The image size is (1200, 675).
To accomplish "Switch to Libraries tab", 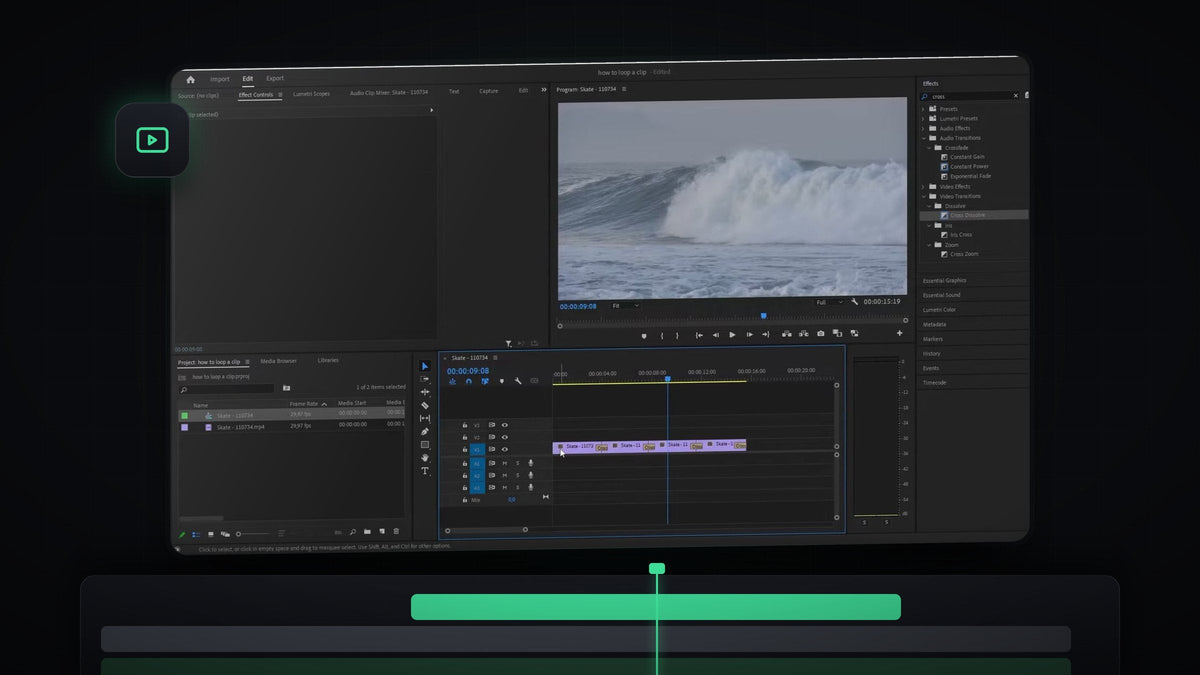I will pyautogui.click(x=328, y=360).
